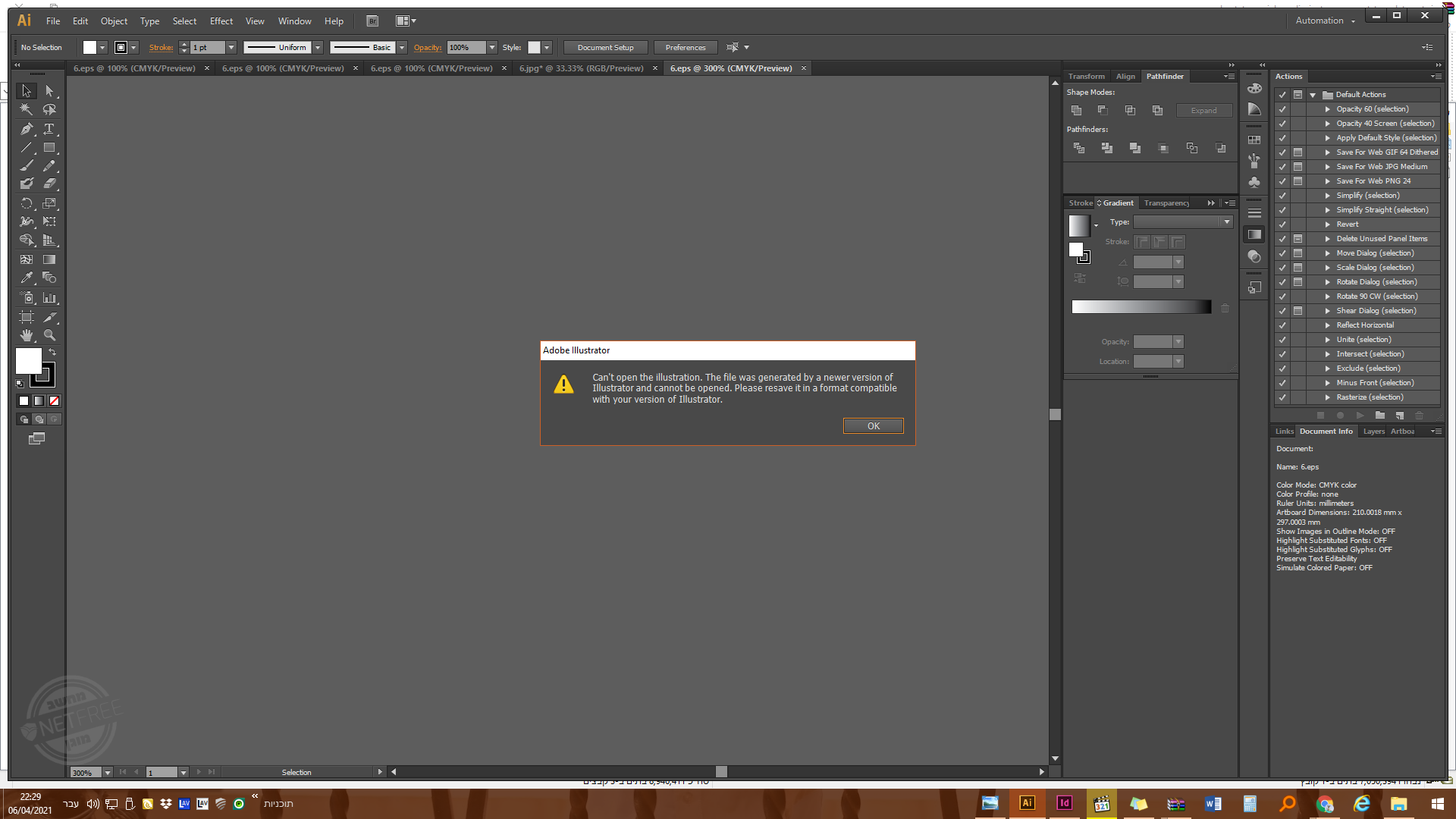Select the Direct Selection tool
1456x819 pixels.
point(49,91)
